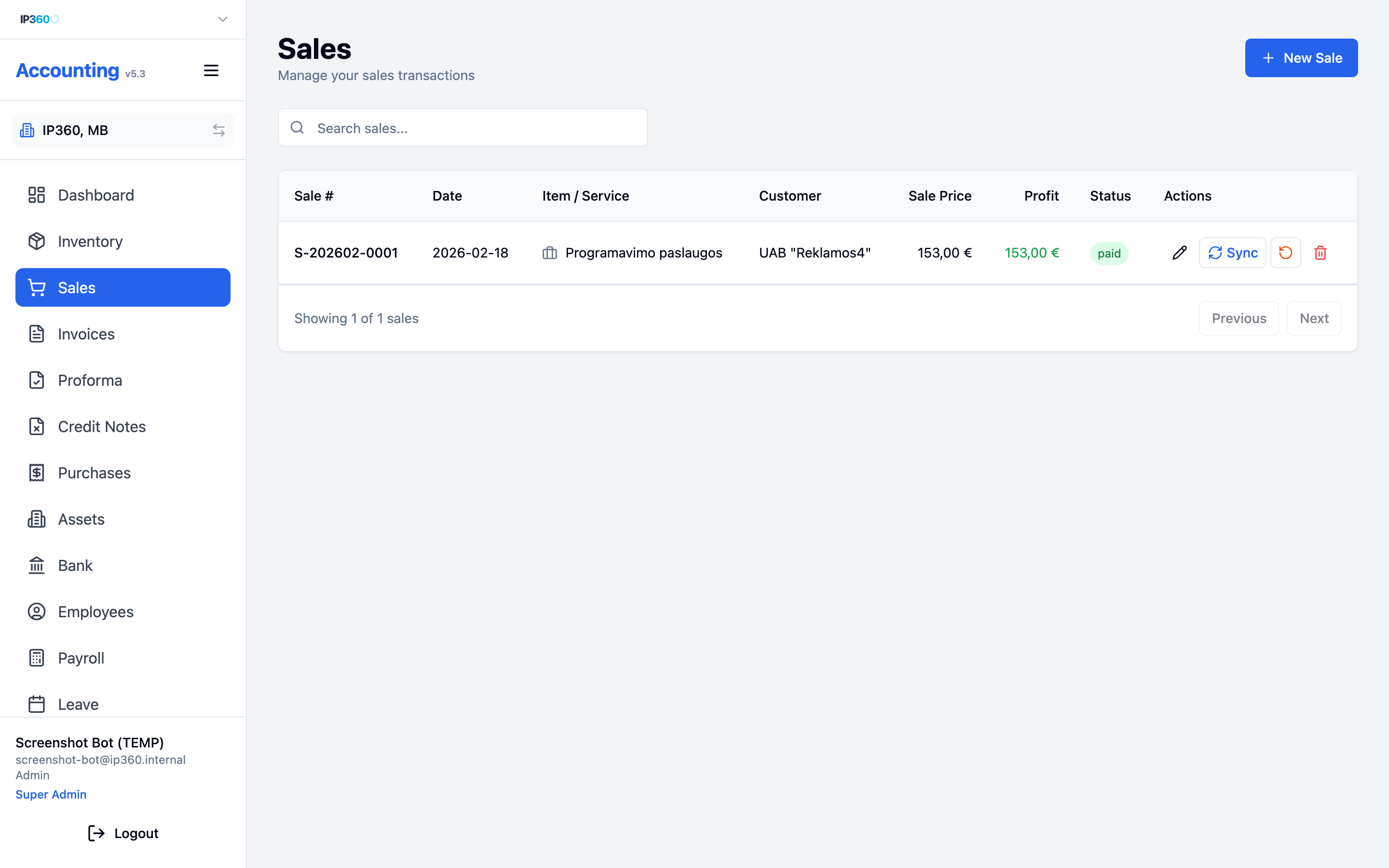Click the paid status badge

click(x=1109, y=253)
